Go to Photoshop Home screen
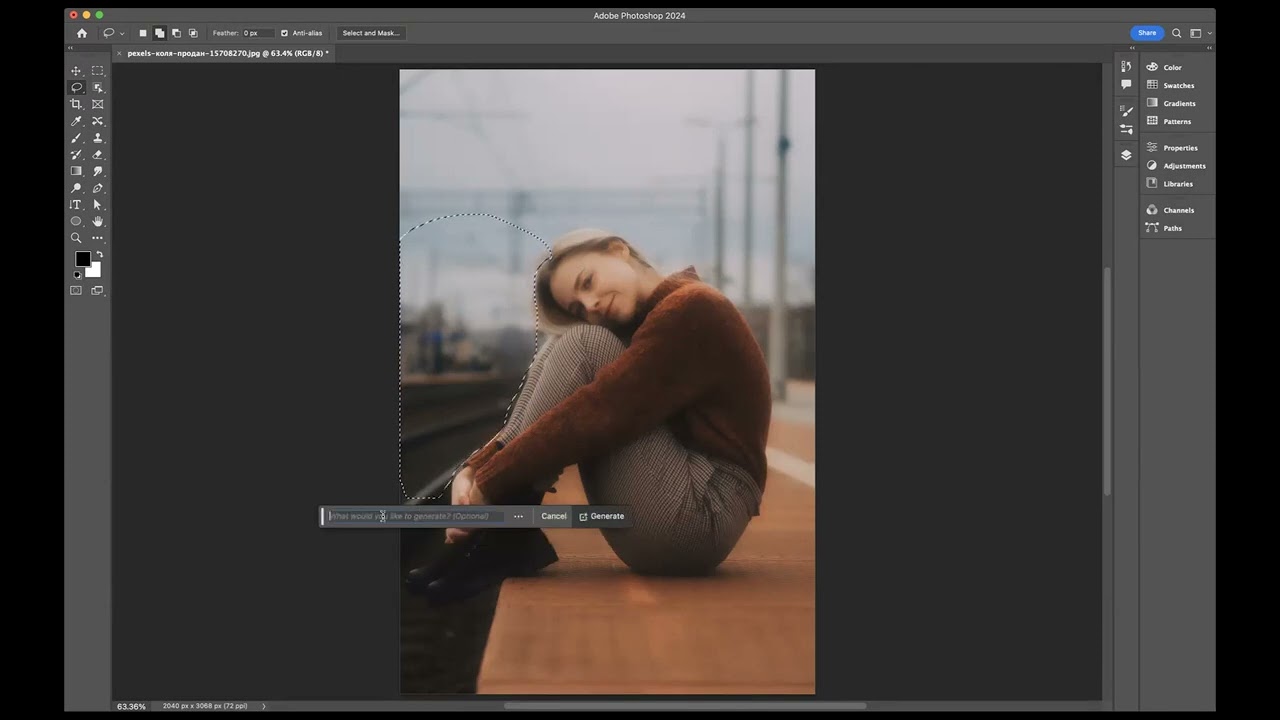Viewport: 1280px width, 720px height. tap(82, 33)
